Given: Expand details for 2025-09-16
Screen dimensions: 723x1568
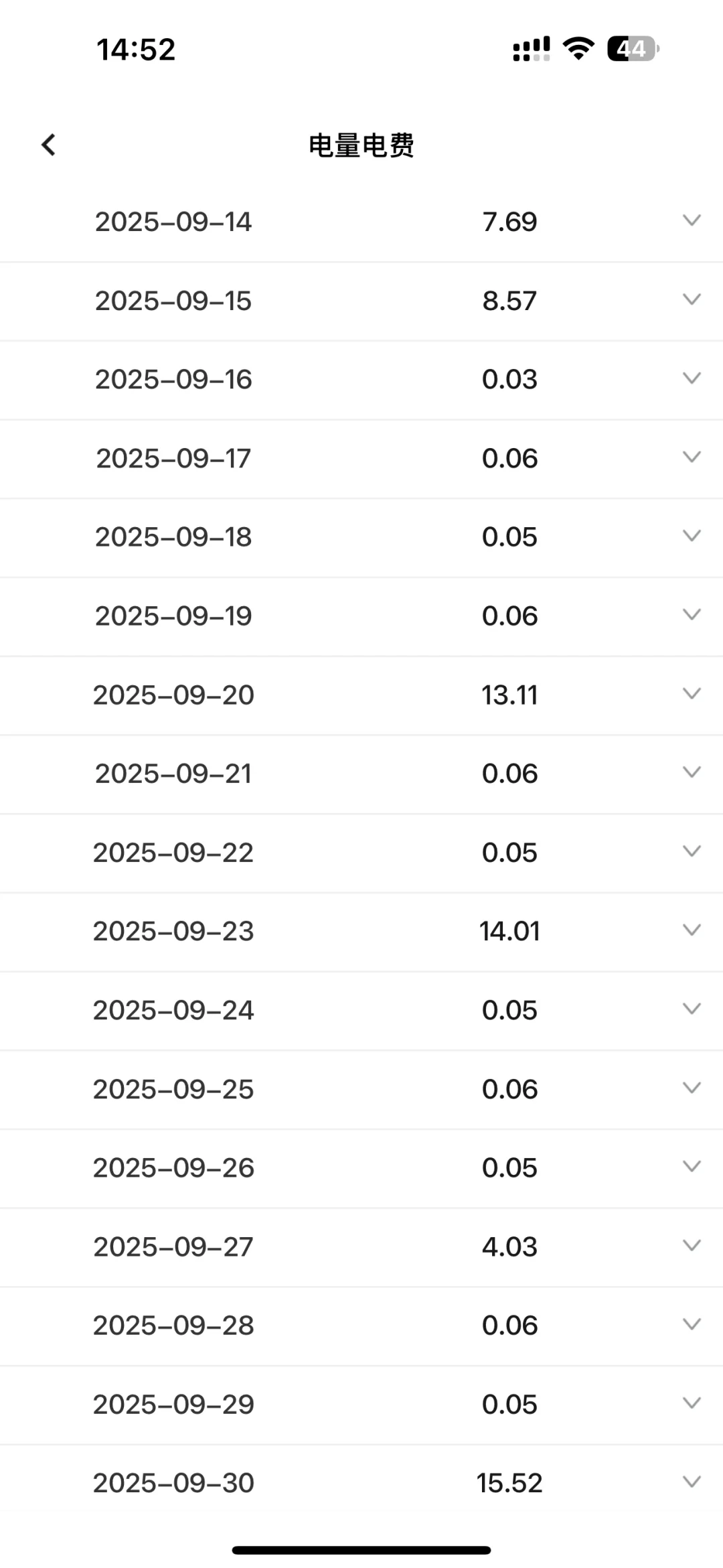Looking at the screenshot, I should (692, 378).
